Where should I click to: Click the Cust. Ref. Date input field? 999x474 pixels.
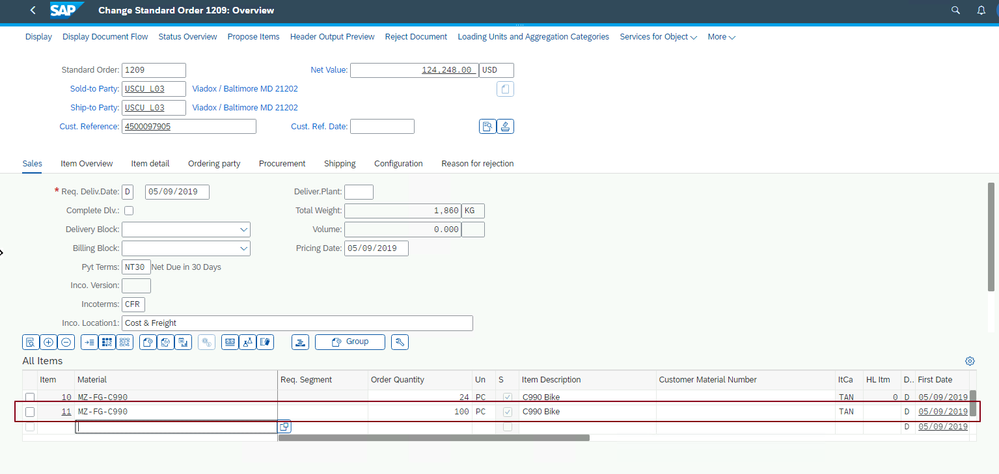tap(382, 126)
